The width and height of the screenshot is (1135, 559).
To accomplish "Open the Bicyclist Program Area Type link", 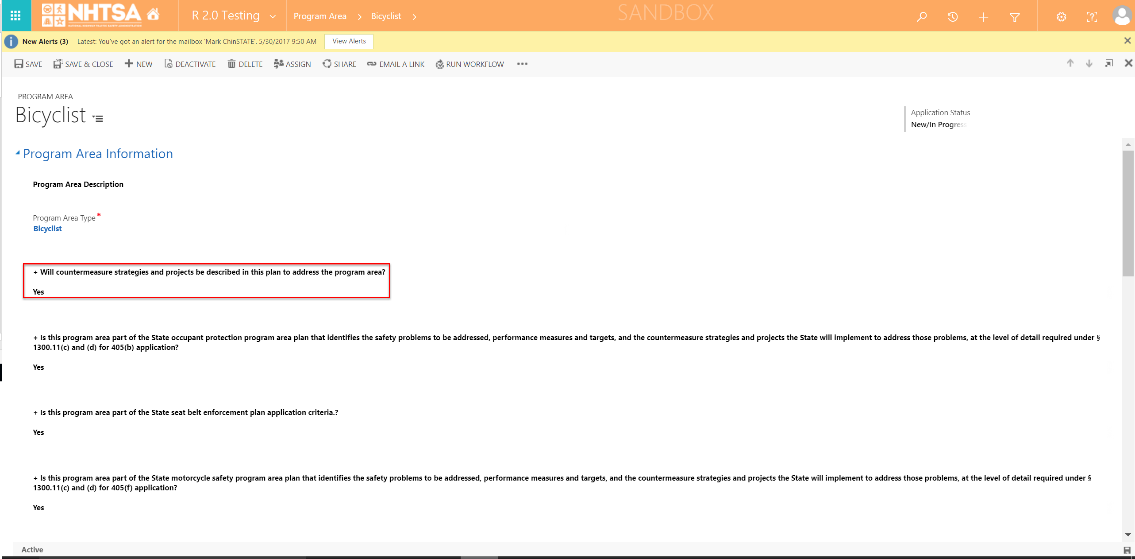I will (x=48, y=229).
